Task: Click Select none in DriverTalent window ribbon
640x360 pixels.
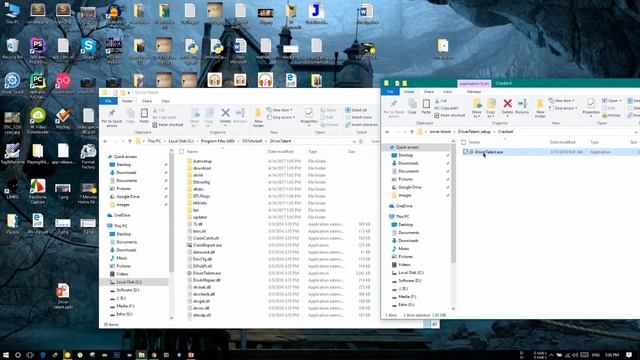Action: pos(358,118)
